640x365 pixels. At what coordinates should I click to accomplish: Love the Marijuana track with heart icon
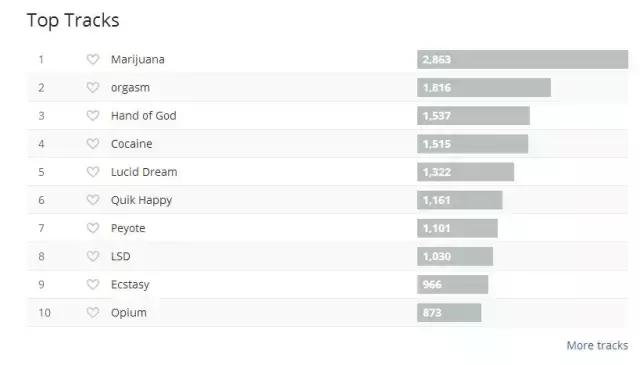93,59
